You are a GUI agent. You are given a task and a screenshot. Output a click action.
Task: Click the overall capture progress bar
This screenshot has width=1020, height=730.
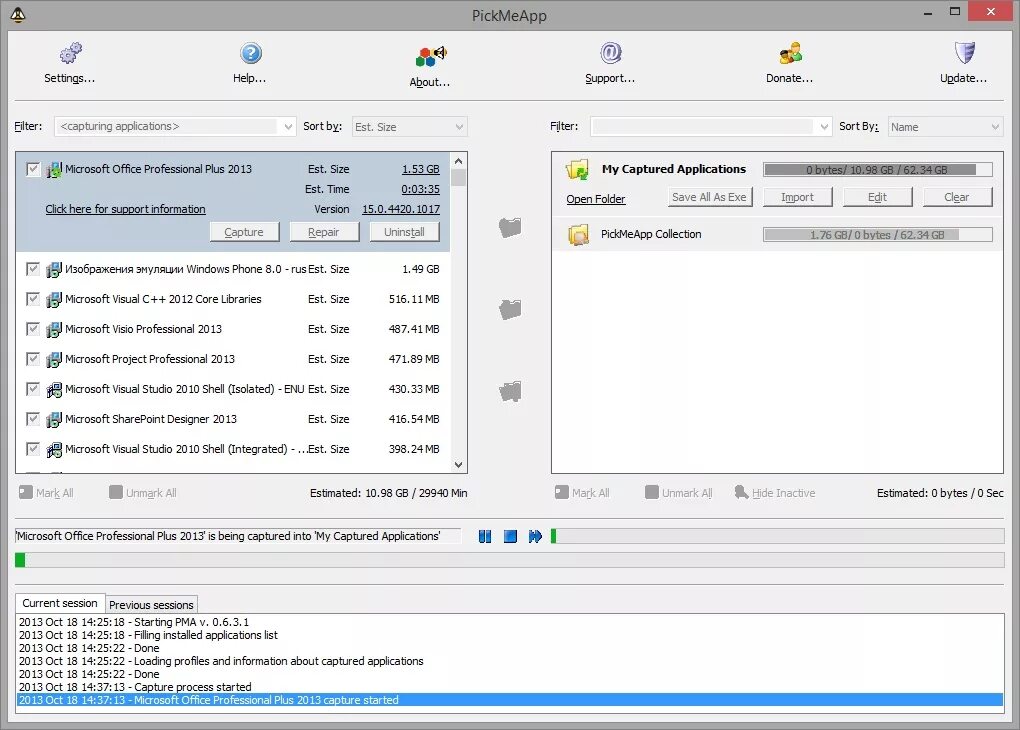pos(510,560)
